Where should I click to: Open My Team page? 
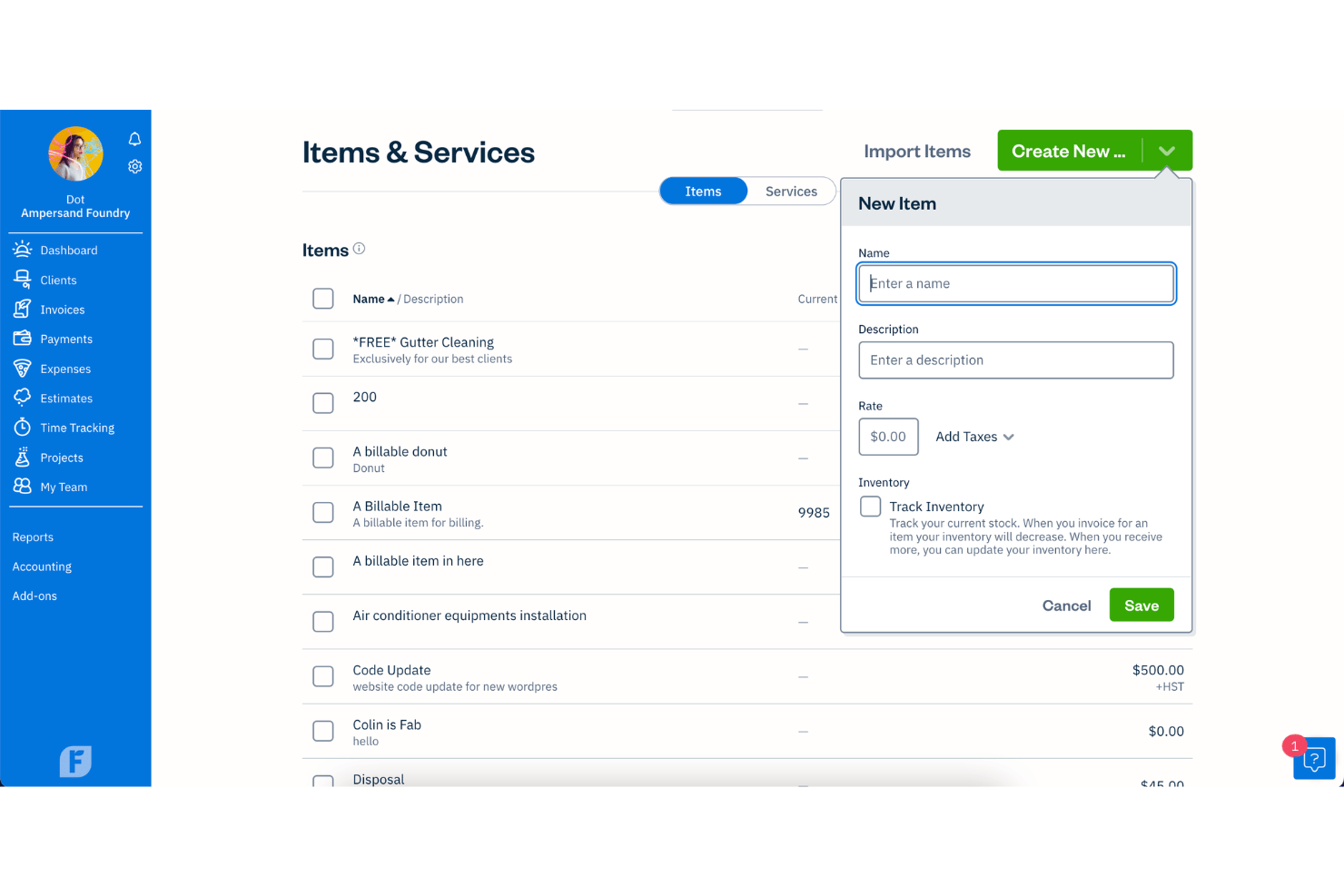64,487
